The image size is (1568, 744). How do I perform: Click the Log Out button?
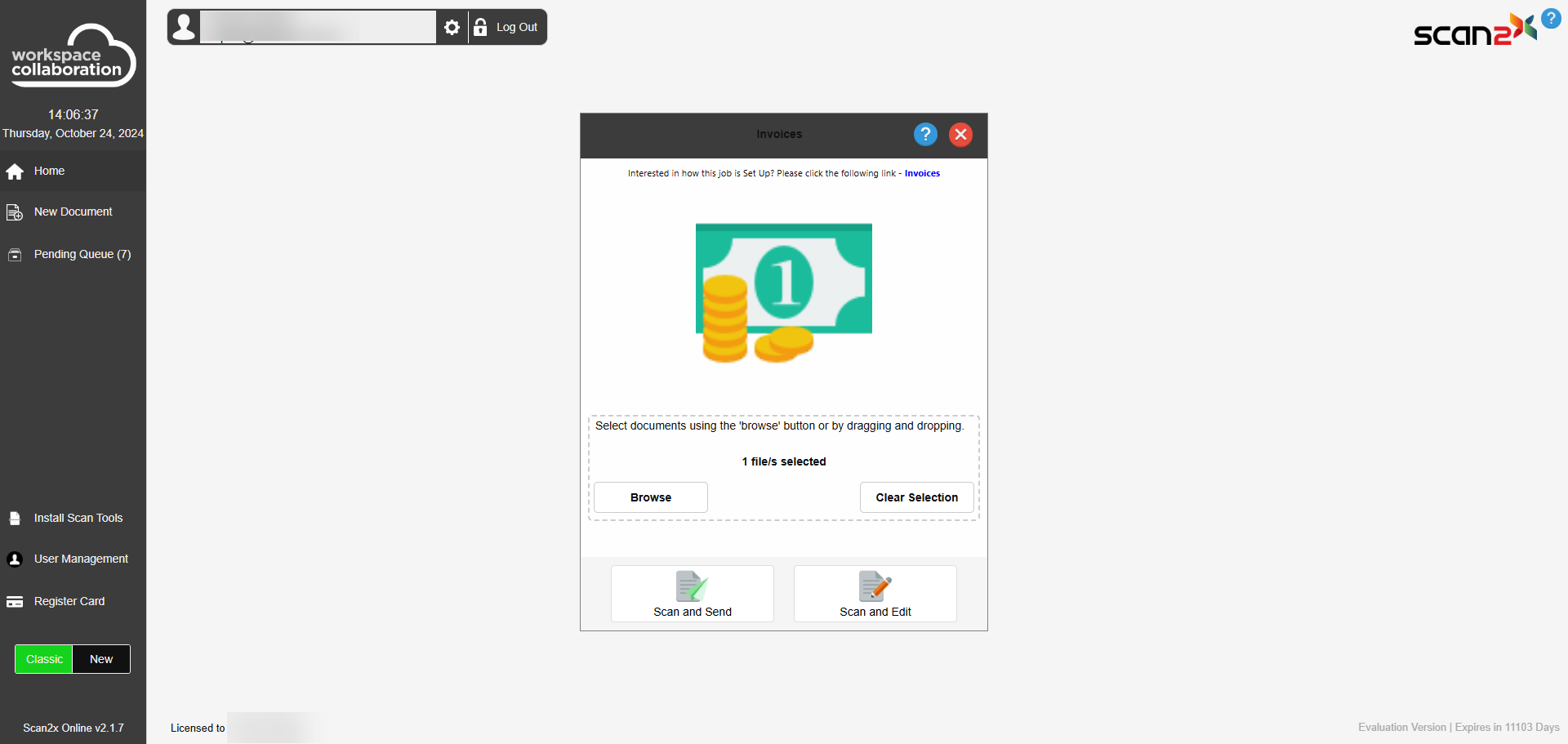[508, 28]
